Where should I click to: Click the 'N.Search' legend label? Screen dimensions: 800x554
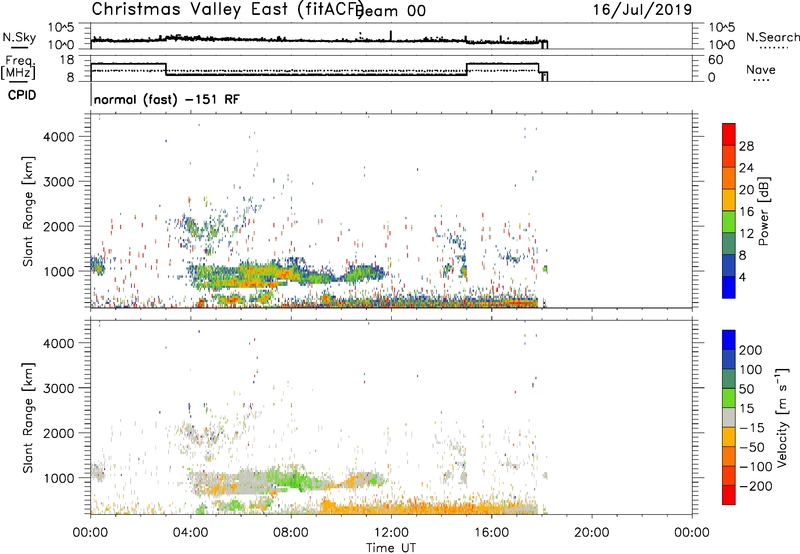coord(772,37)
